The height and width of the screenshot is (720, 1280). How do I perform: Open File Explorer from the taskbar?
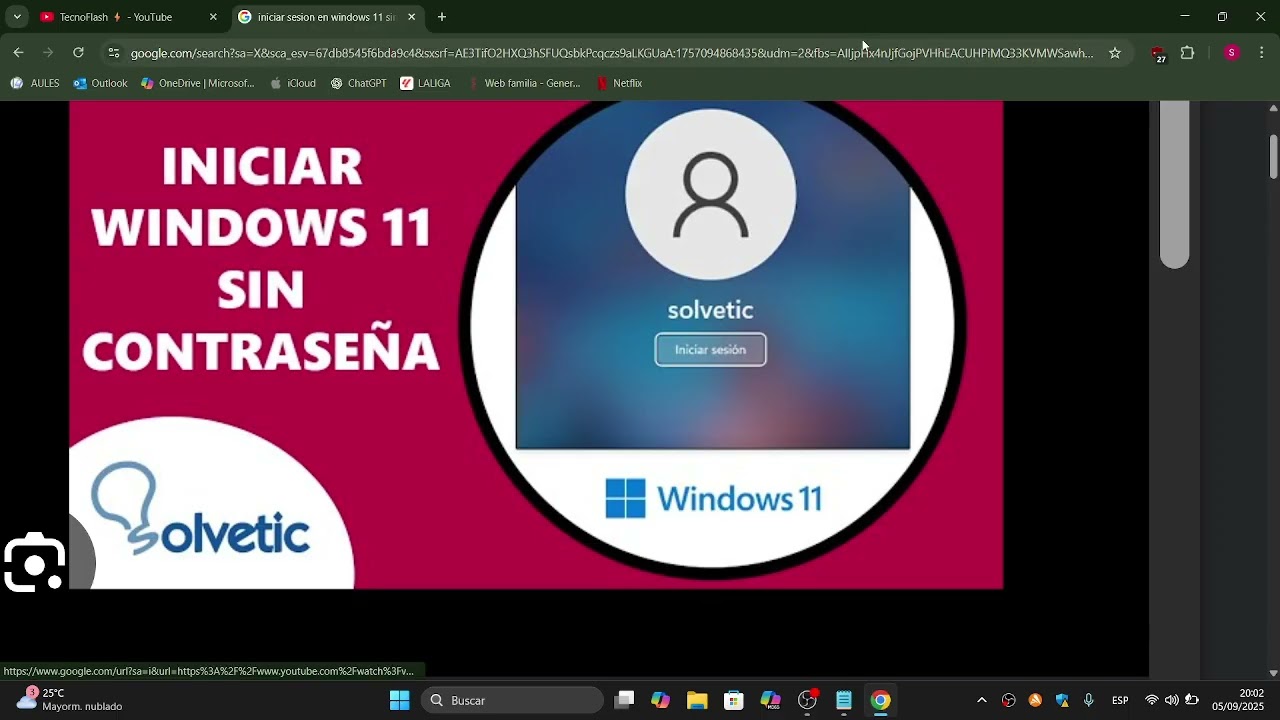point(697,700)
